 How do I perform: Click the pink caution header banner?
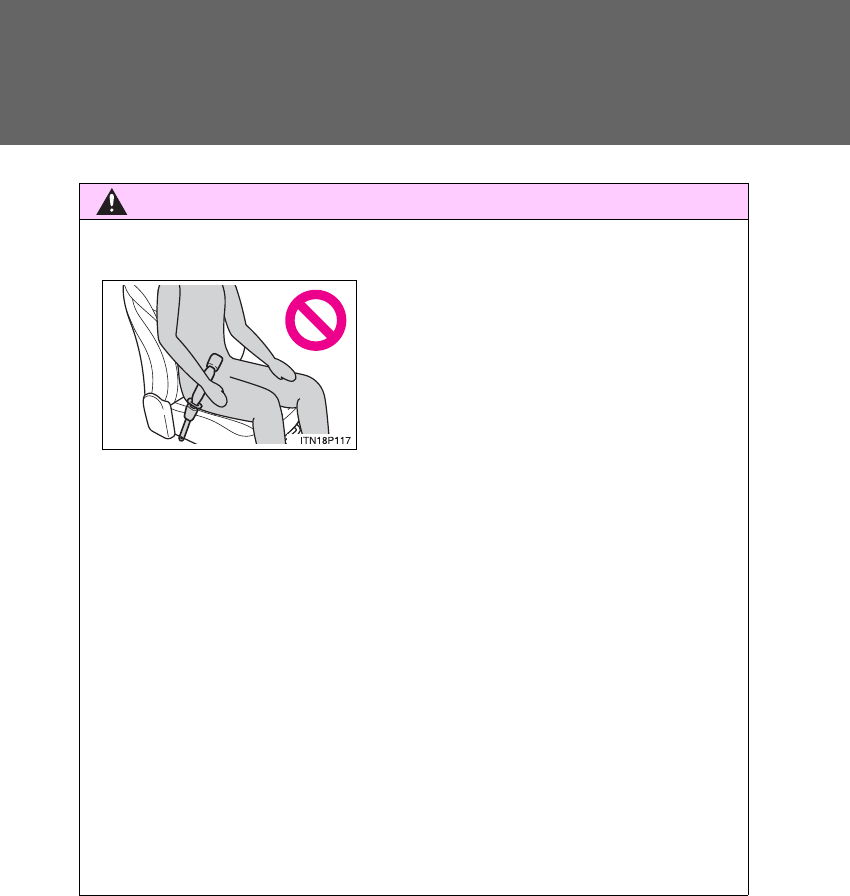pyautogui.click(x=414, y=202)
